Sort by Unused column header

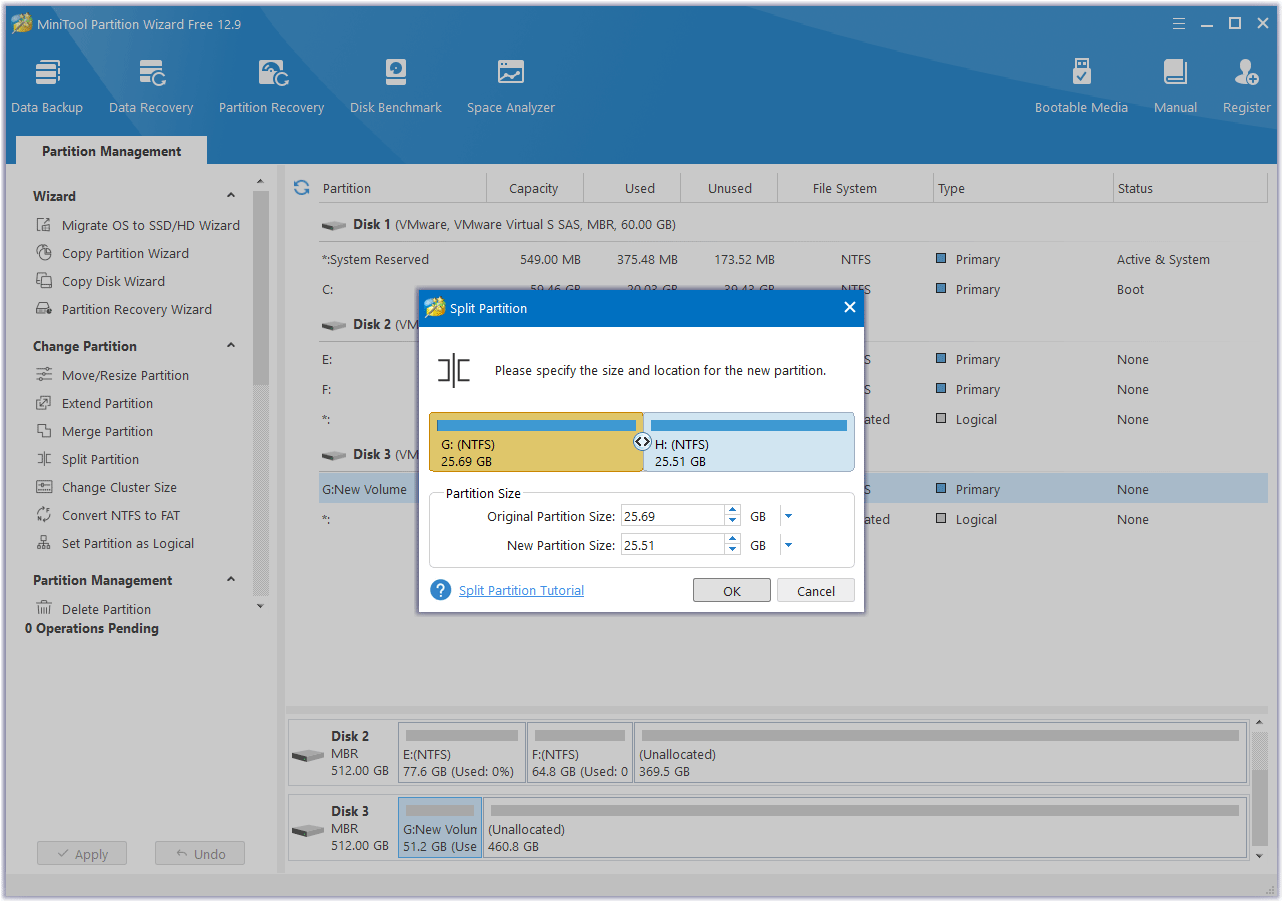[730, 188]
